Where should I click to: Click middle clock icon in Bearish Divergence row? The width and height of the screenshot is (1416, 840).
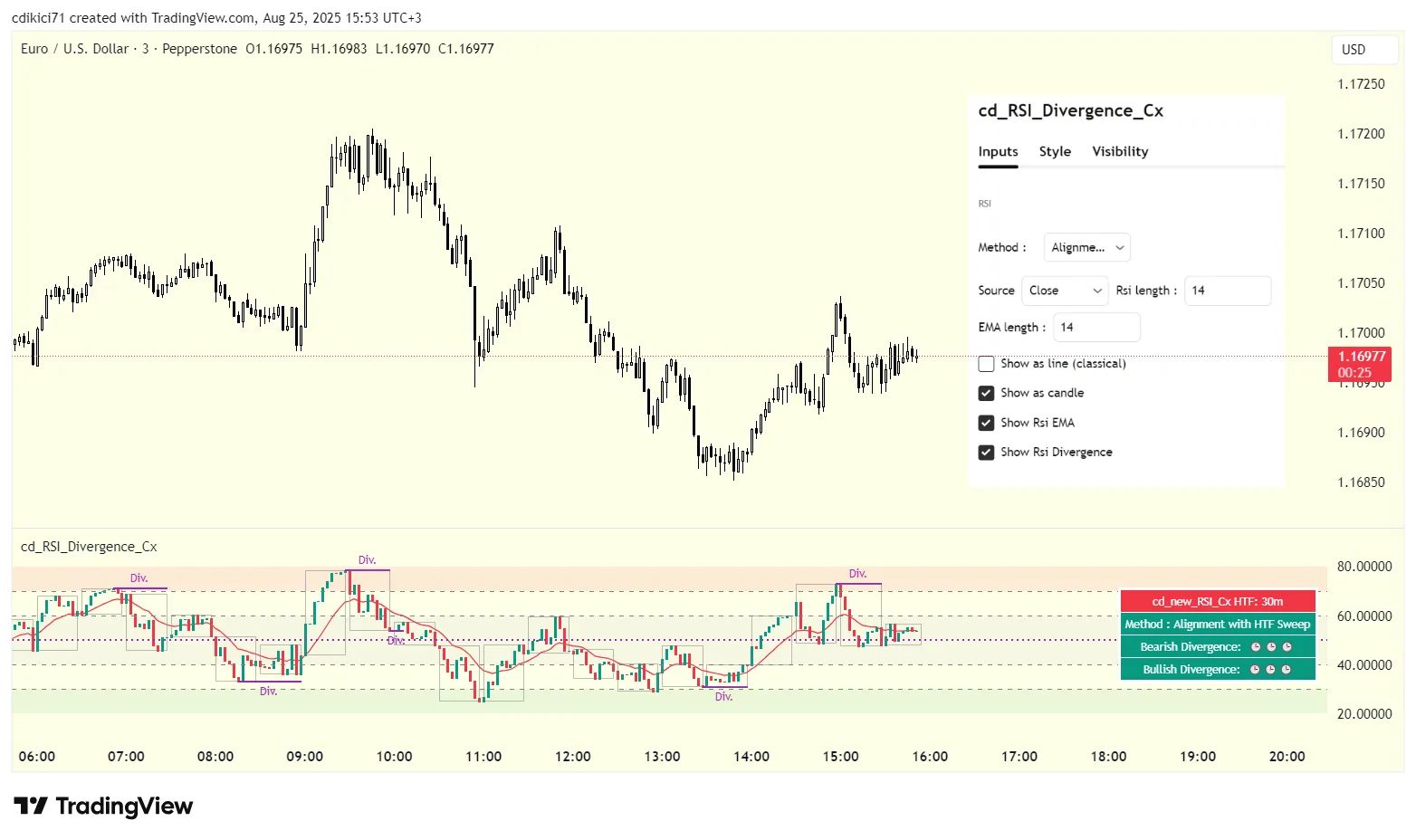(x=1271, y=647)
